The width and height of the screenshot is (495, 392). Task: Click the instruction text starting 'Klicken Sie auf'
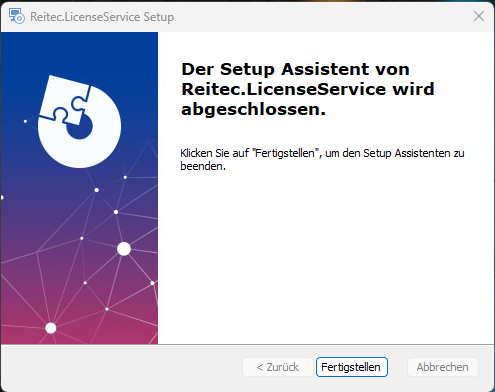[x=322, y=159]
